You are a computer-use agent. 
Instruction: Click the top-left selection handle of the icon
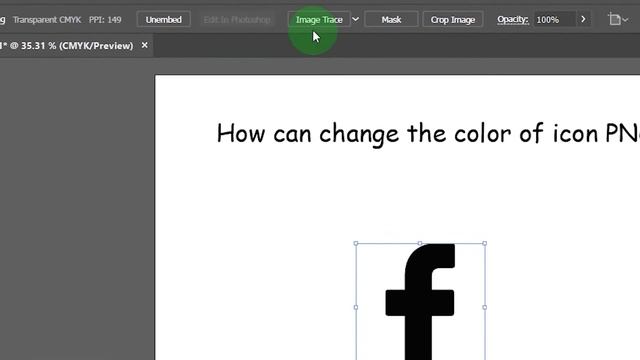(x=356, y=243)
